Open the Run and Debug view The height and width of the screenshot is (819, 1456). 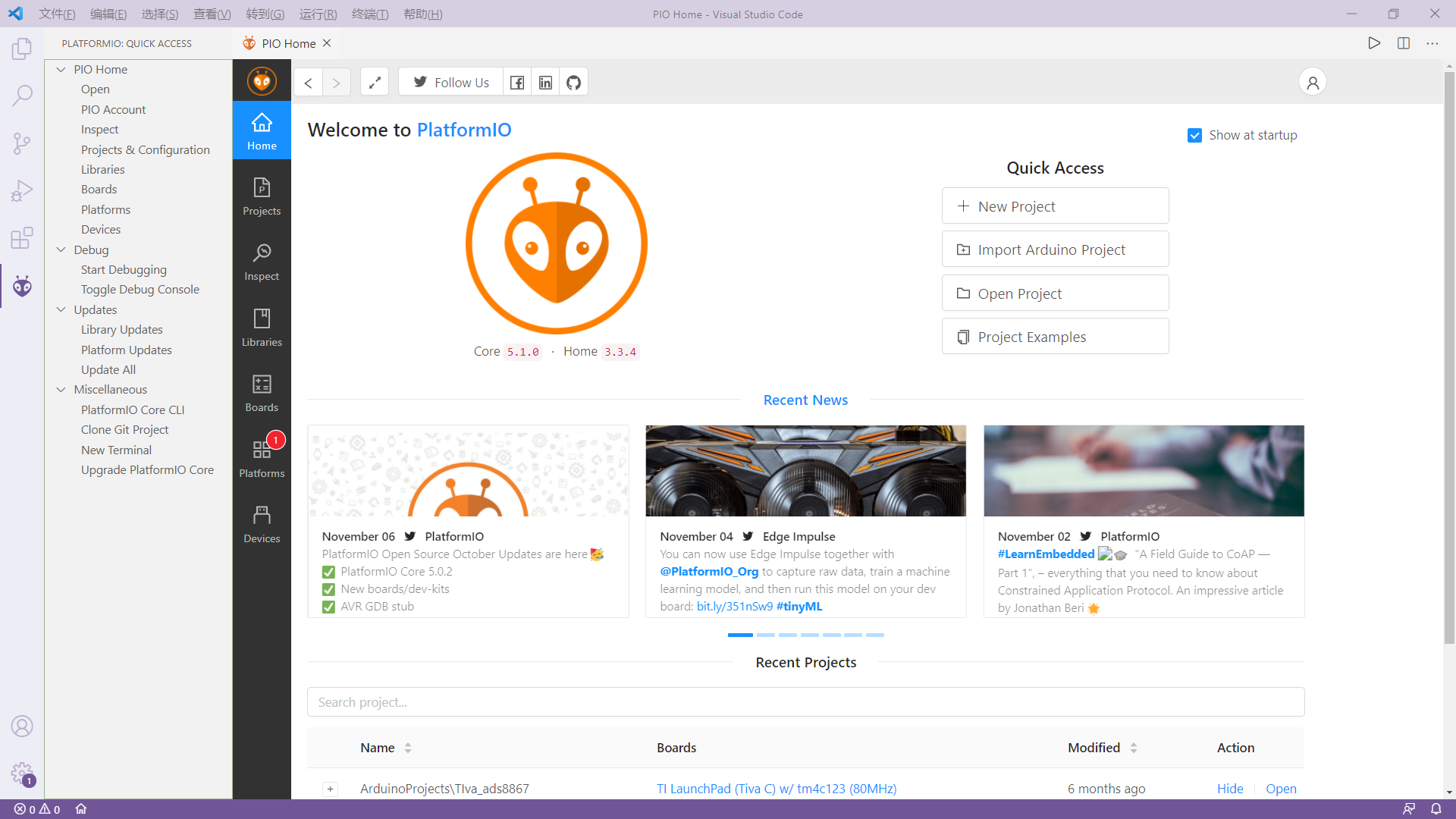(x=22, y=190)
